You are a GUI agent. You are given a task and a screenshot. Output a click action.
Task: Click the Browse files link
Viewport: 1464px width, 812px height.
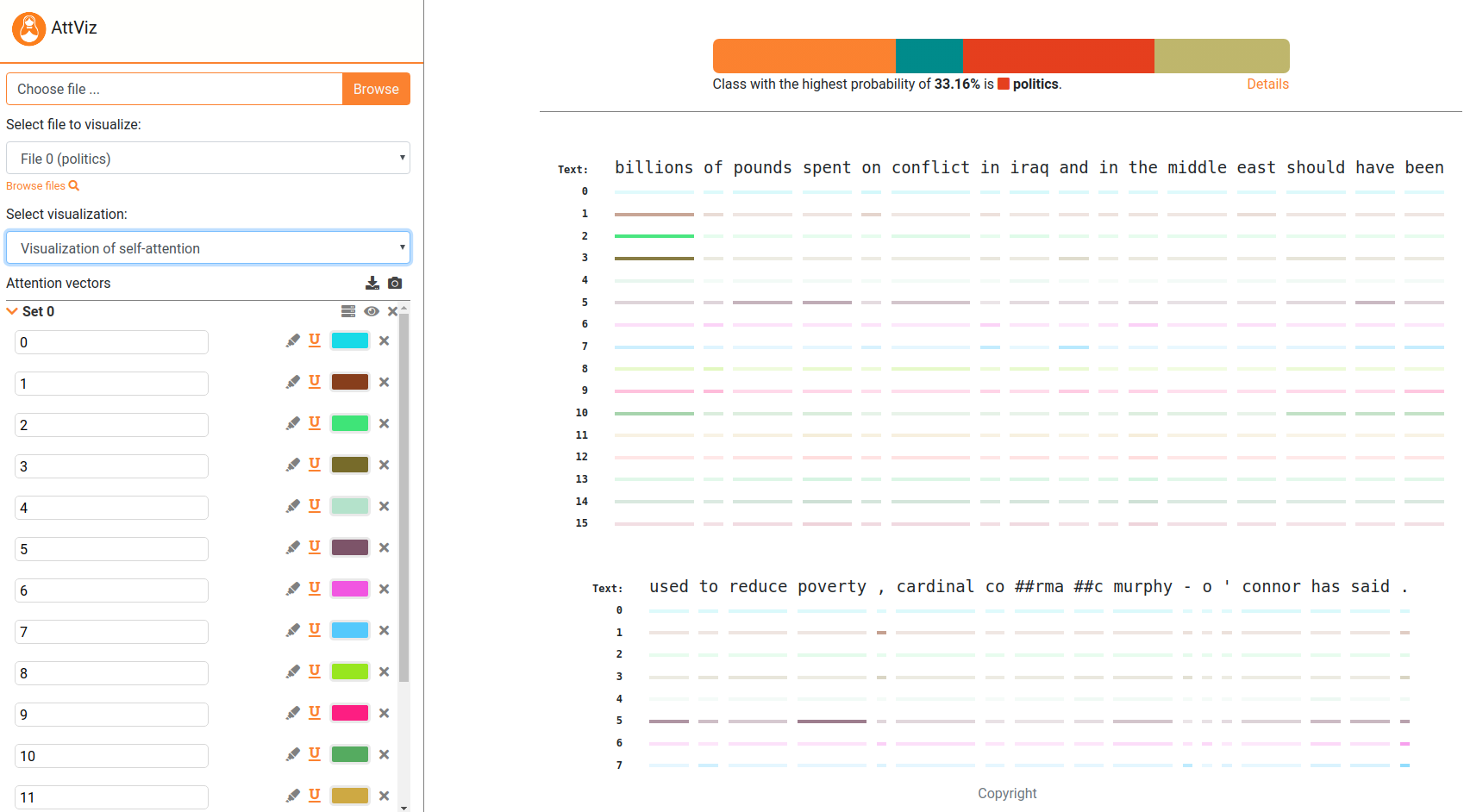[42, 186]
